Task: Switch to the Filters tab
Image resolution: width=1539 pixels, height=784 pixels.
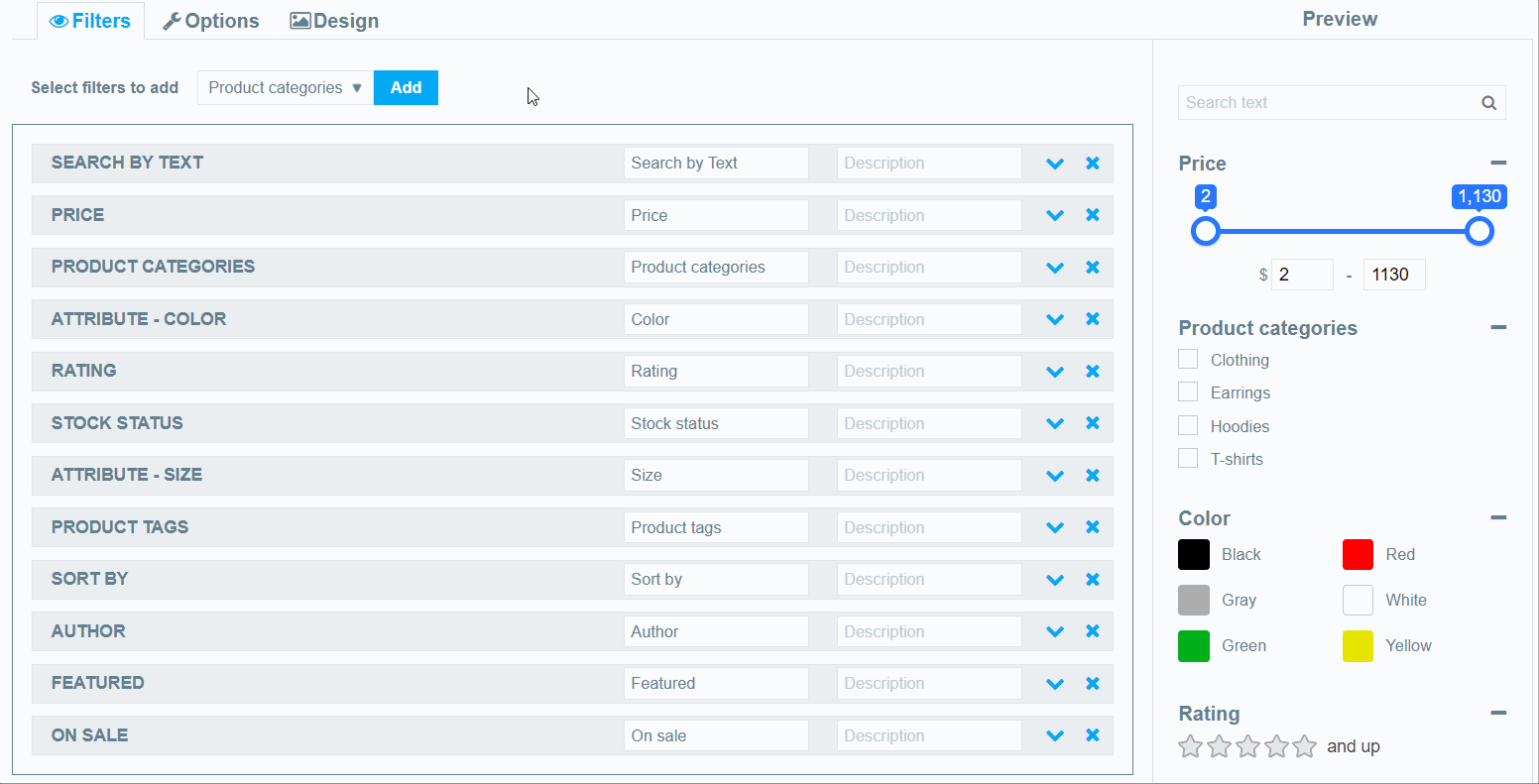Action: click(x=90, y=21)
